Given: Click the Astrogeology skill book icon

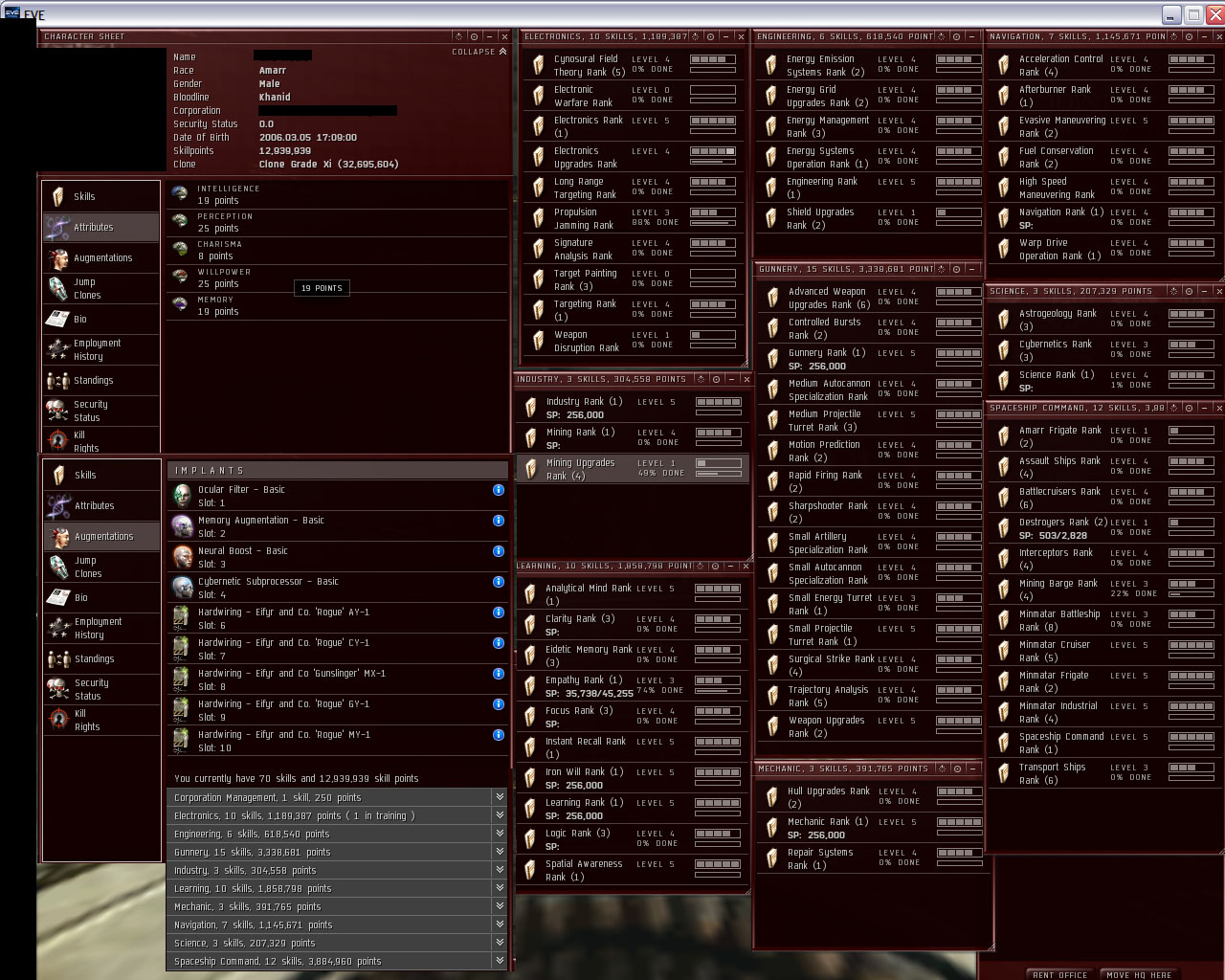Looking at the screenshot, I should pyautogui.click(x=1003, y=320).
